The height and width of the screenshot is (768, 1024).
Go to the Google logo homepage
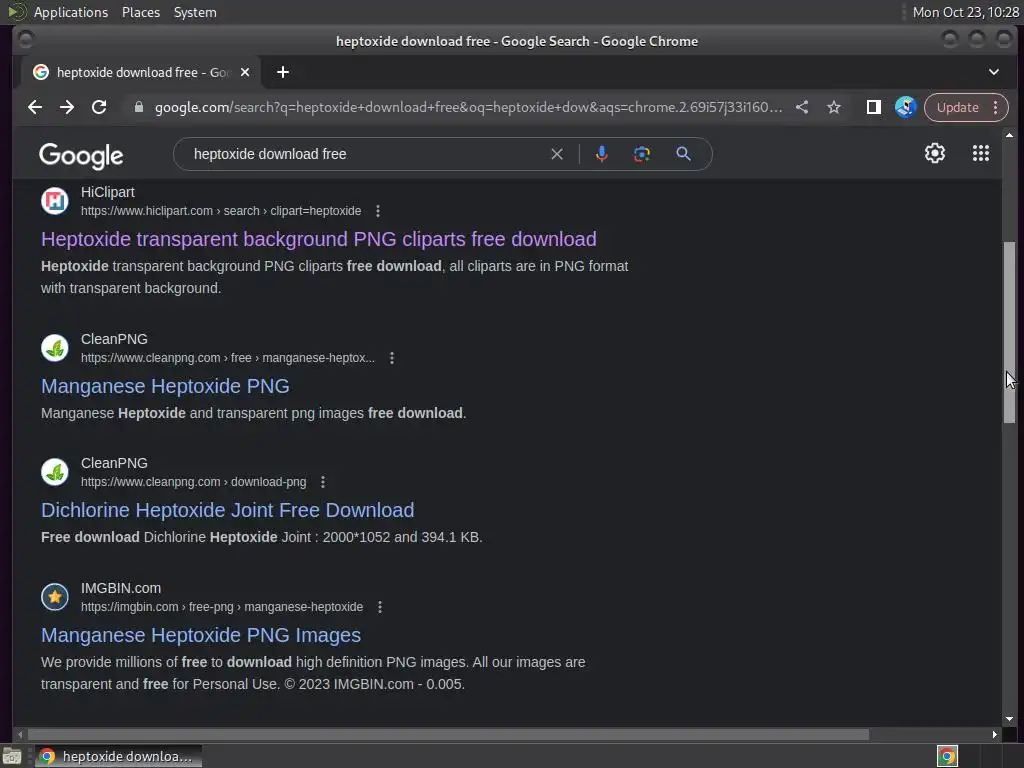[81, 156]
